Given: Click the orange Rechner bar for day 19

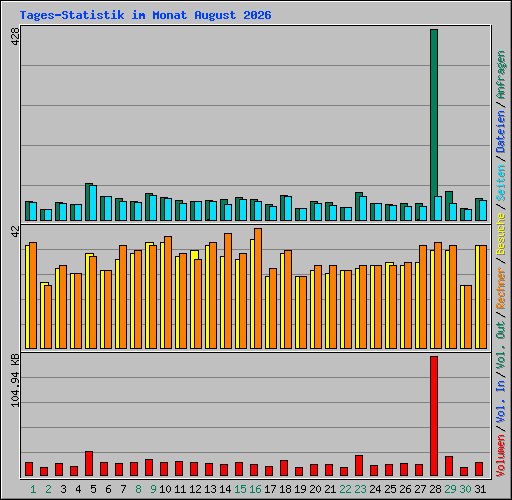Looking at the screenshot, I should (x=303, y=312).
